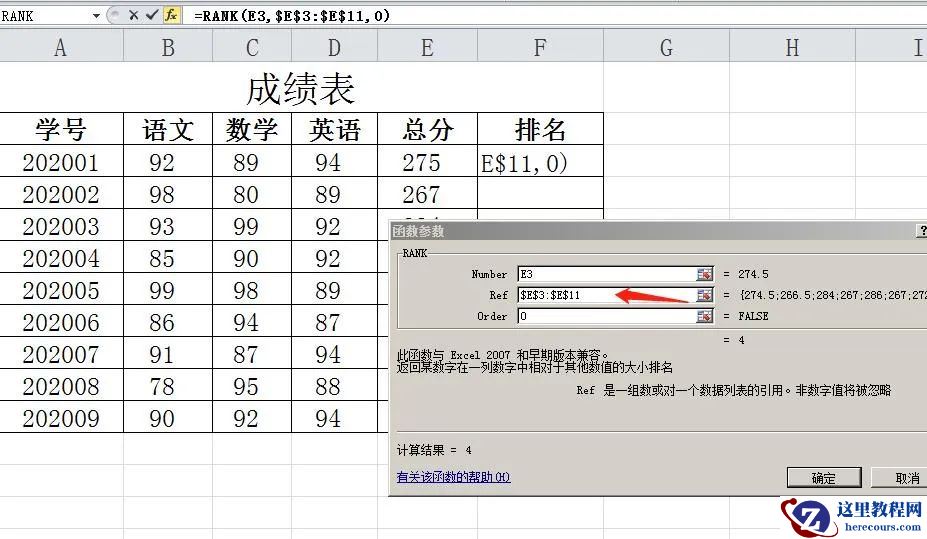Click 数学 score 99 for student 202003

pyautogui.click(x=252, y=225)
